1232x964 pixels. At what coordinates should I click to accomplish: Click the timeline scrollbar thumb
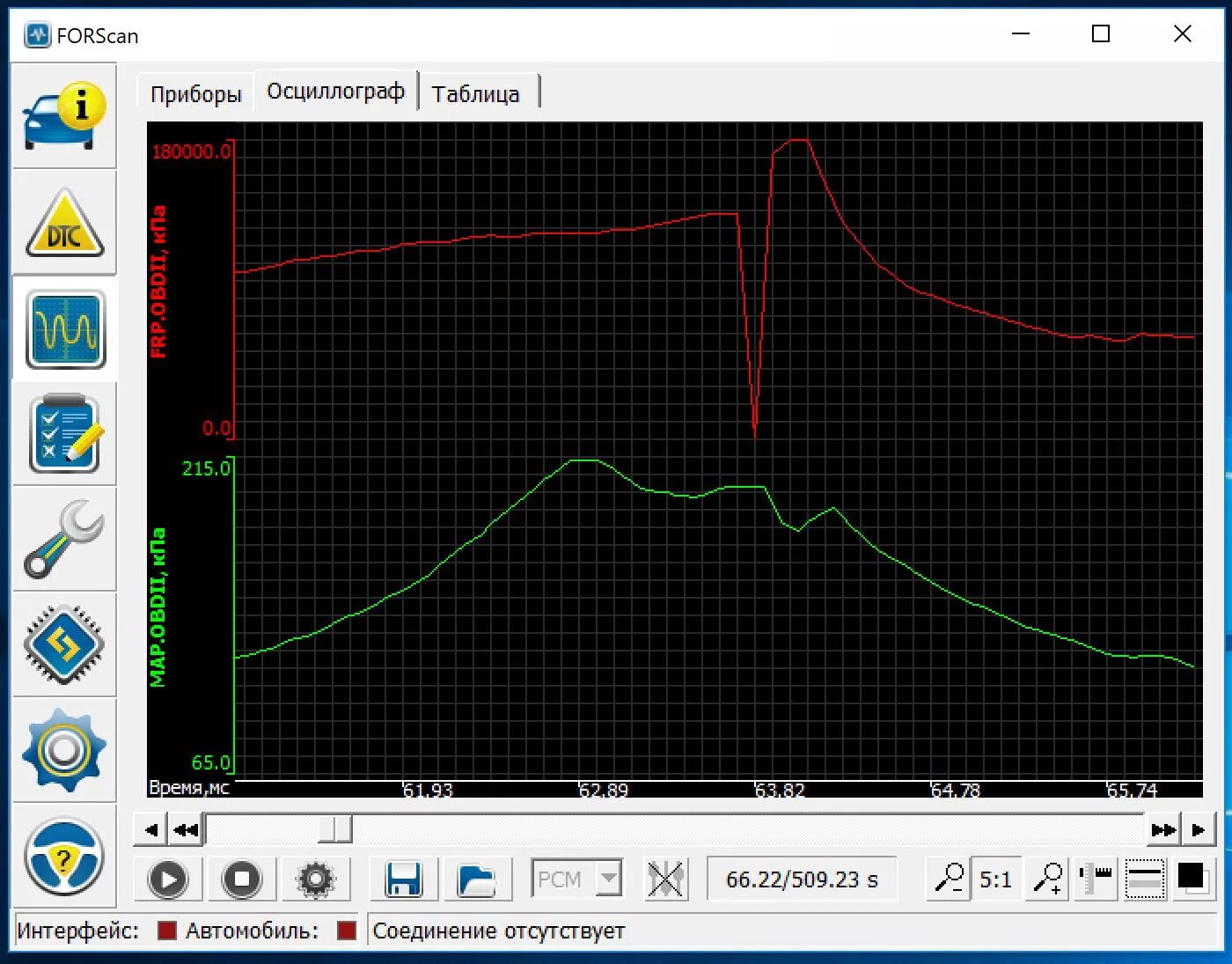[x=334, y=829]
